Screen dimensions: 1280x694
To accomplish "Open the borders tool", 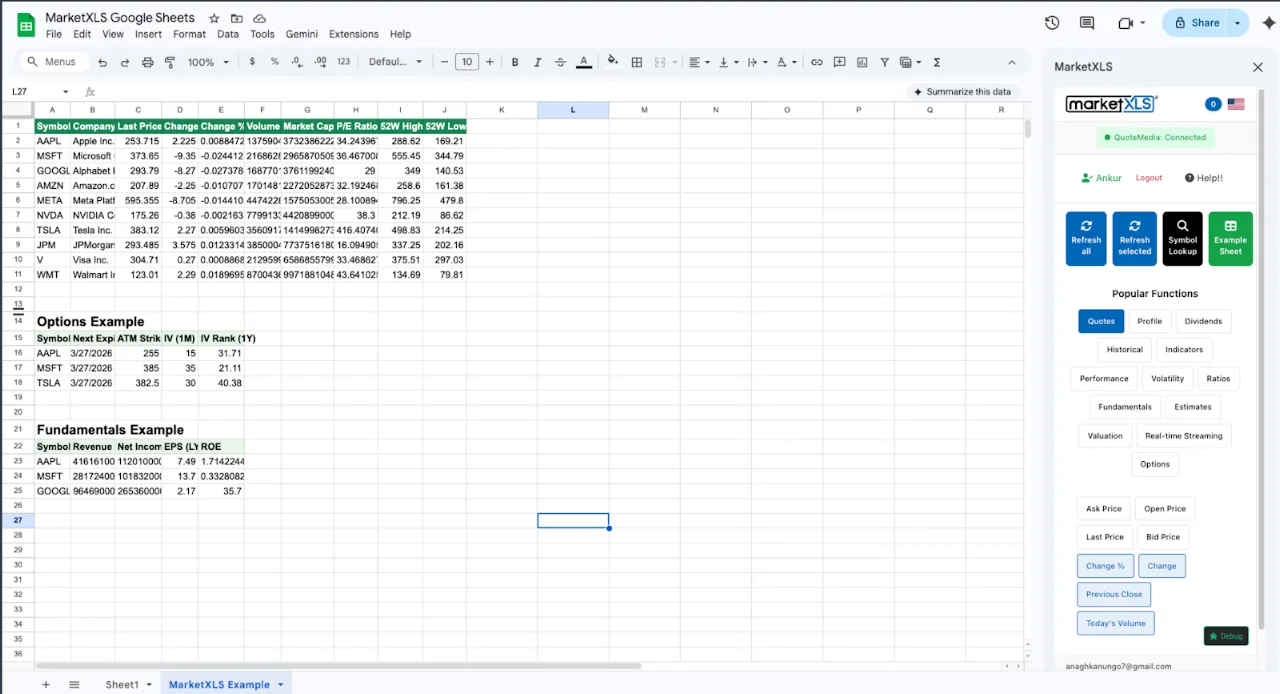I will tap(637, 62).
